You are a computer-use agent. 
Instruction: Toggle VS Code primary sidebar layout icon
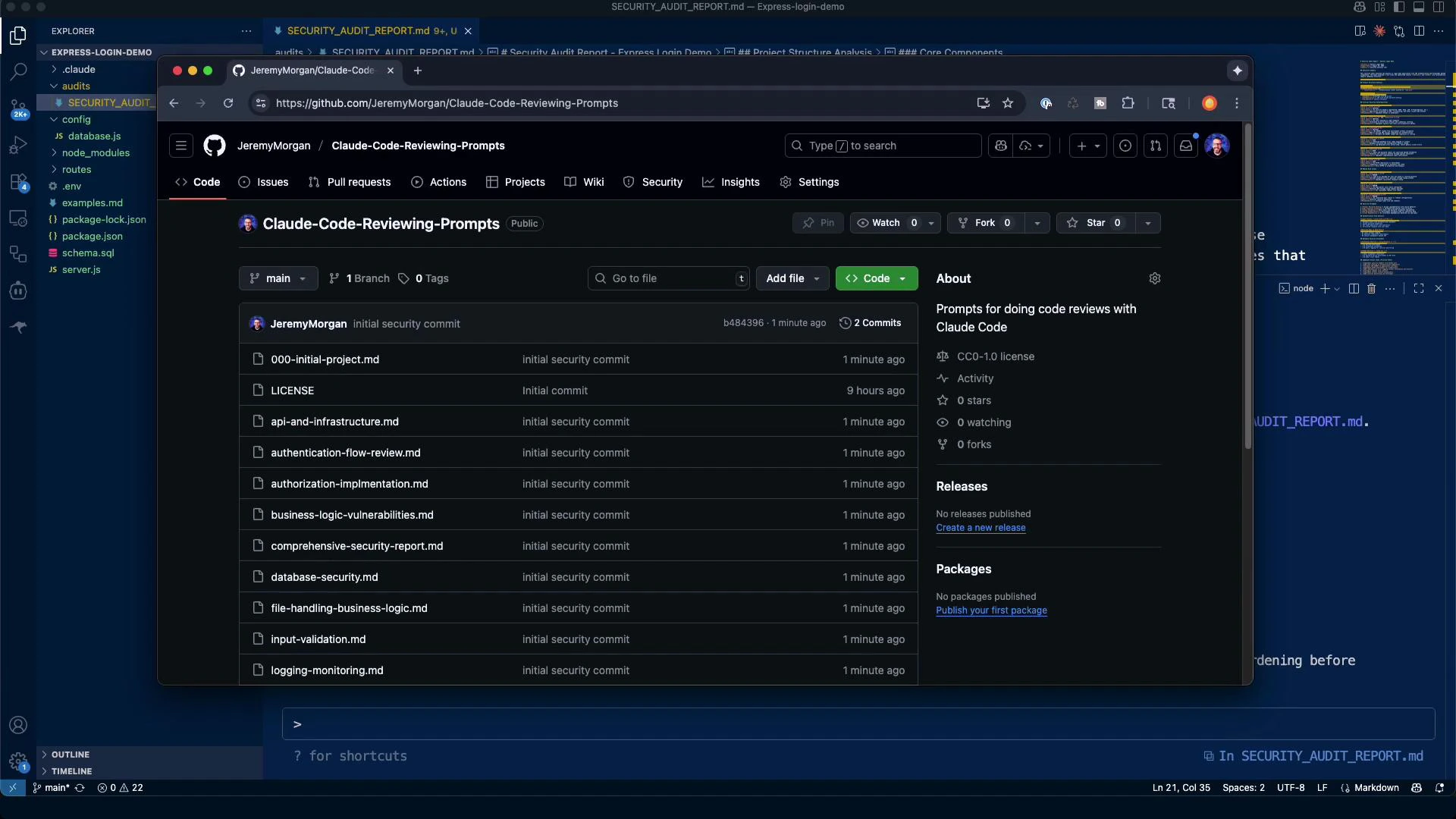click(x=1399, y=7)
